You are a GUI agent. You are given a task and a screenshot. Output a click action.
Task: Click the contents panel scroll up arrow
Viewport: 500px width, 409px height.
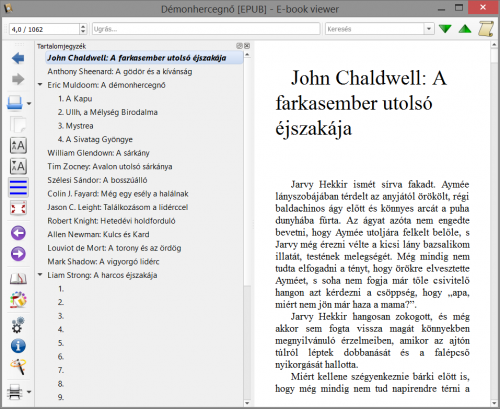(x=247, y=54)
